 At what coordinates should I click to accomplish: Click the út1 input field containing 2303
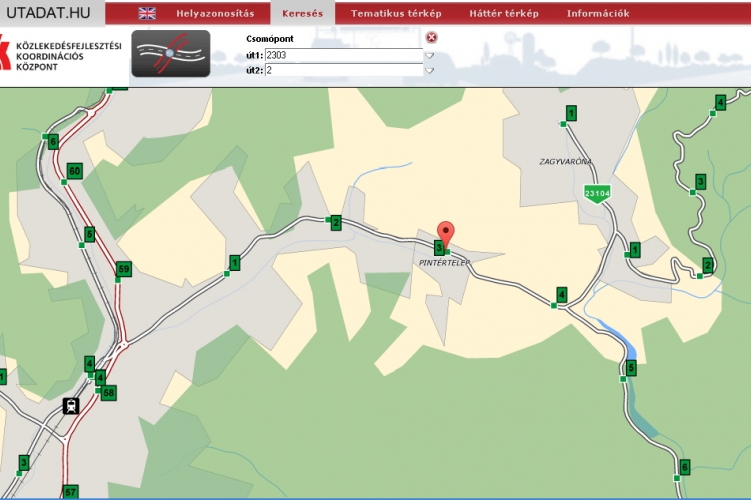pos(343,55)
